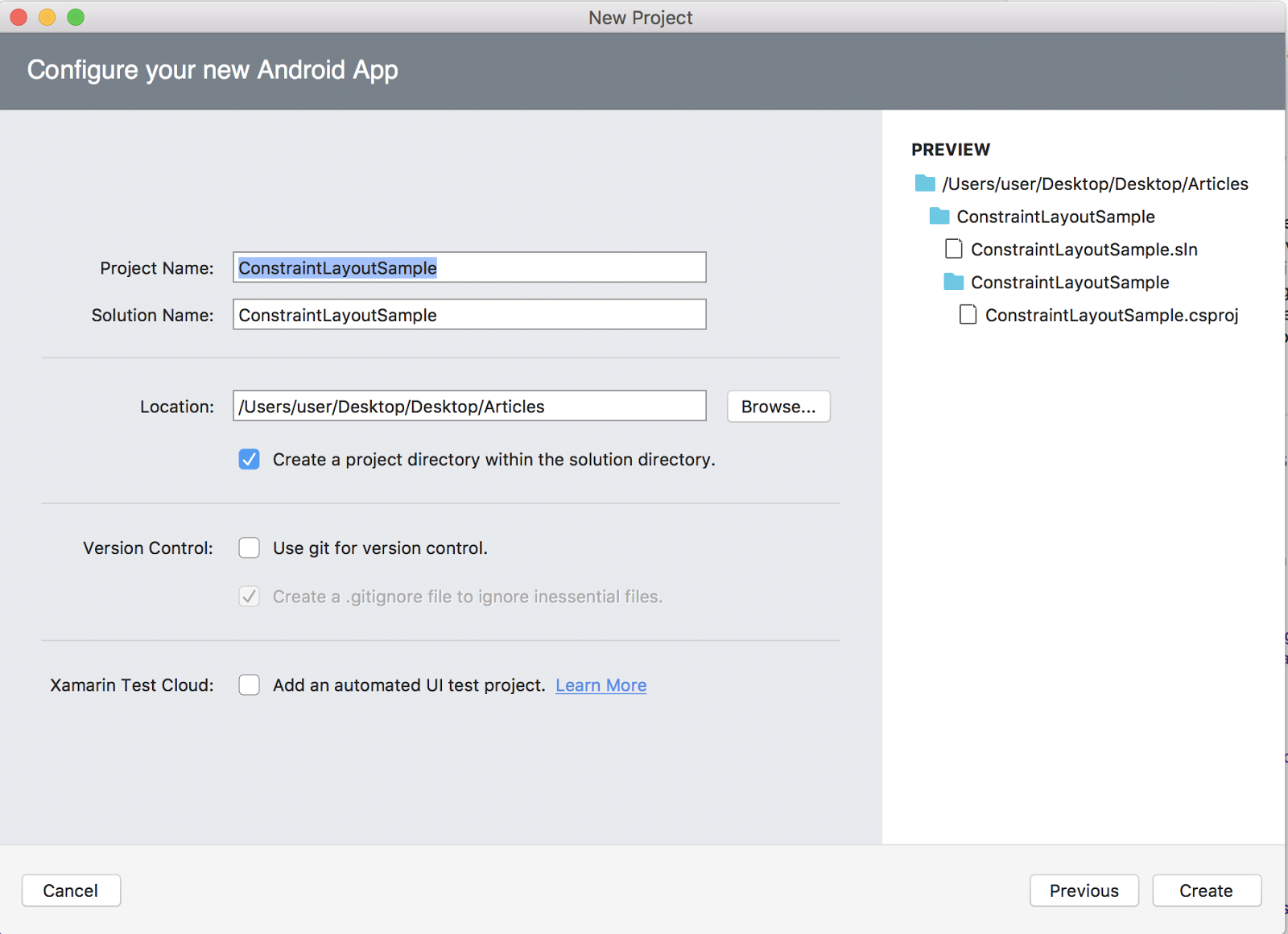Viewport: 1288px width, 934px height.
Task: Select the Project Name text field
Action: tap(469, 267)
